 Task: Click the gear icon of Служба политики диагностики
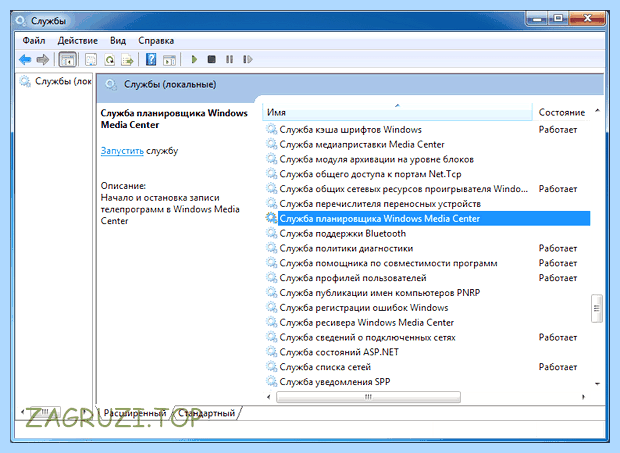(x=271, y=248)
